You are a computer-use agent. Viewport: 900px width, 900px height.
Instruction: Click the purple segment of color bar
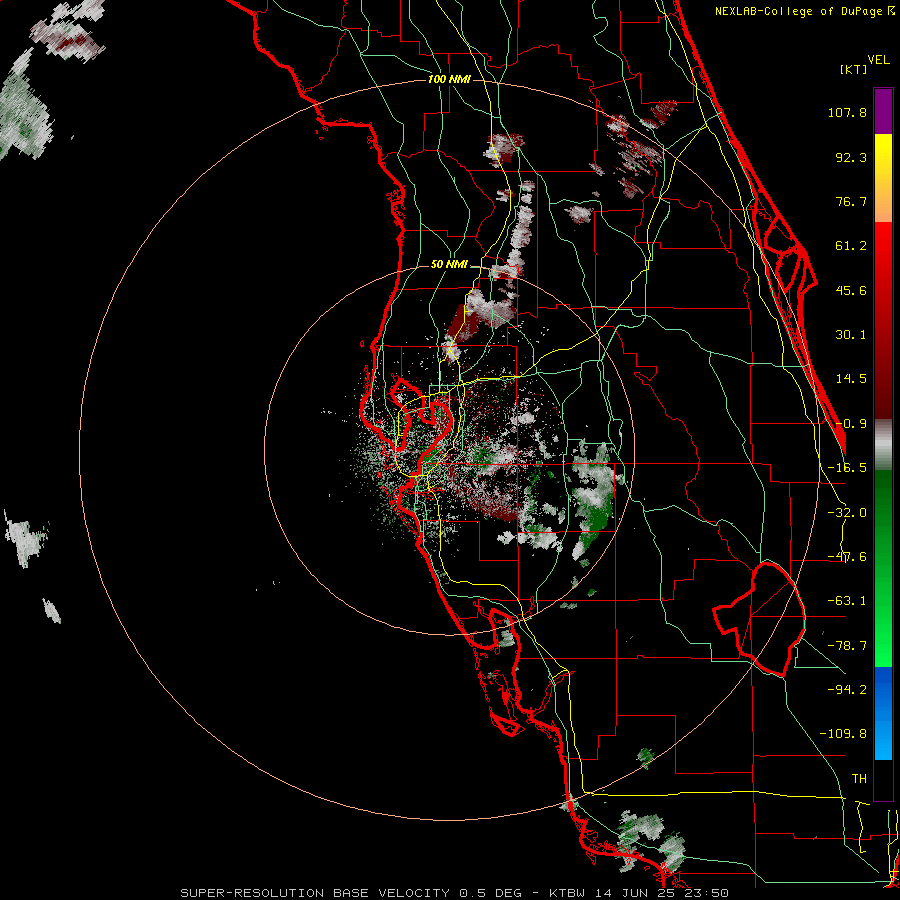click(x=883, y=111)
